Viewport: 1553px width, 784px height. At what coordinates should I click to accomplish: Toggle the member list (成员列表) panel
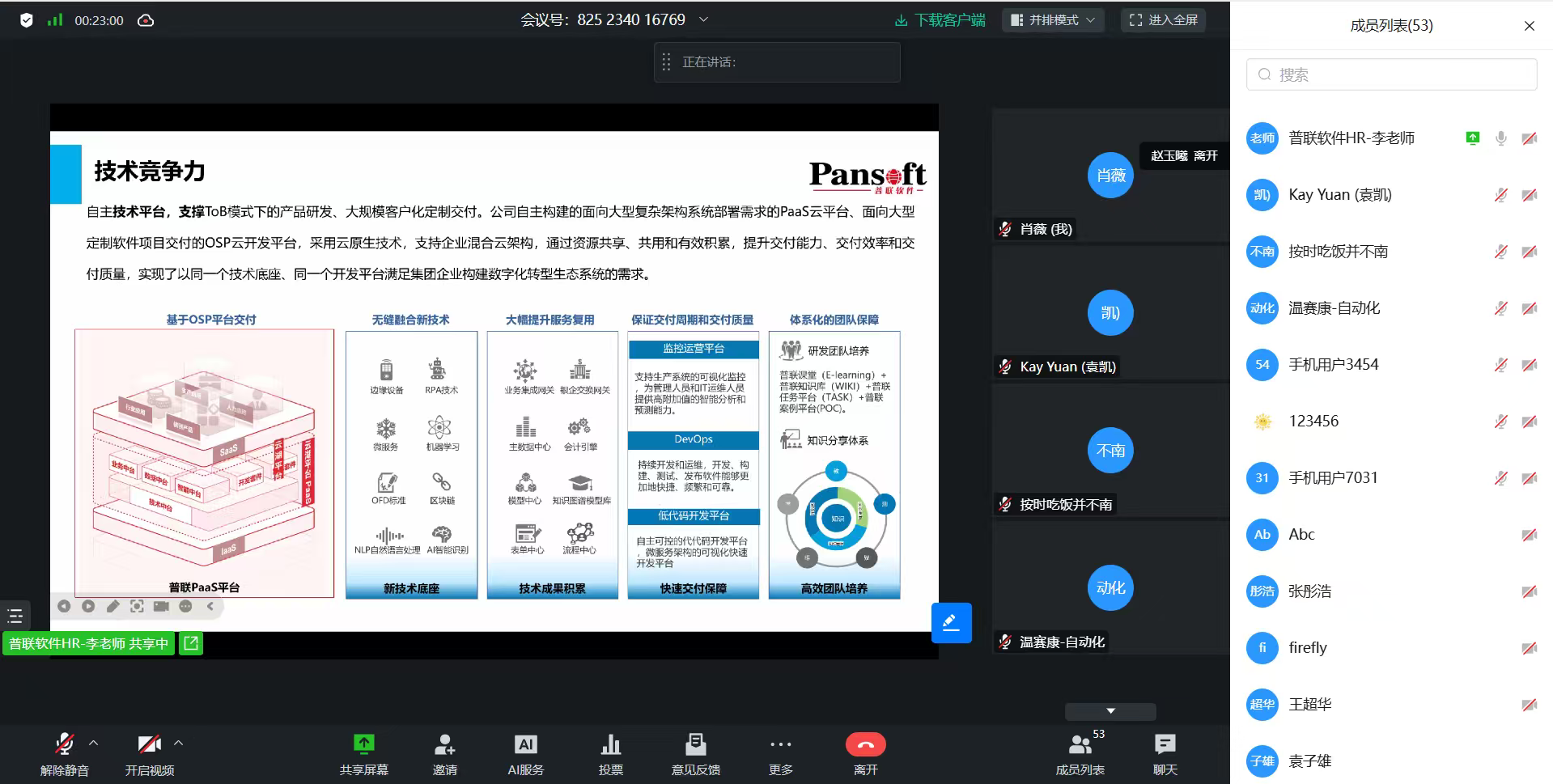click(1080, 744)
